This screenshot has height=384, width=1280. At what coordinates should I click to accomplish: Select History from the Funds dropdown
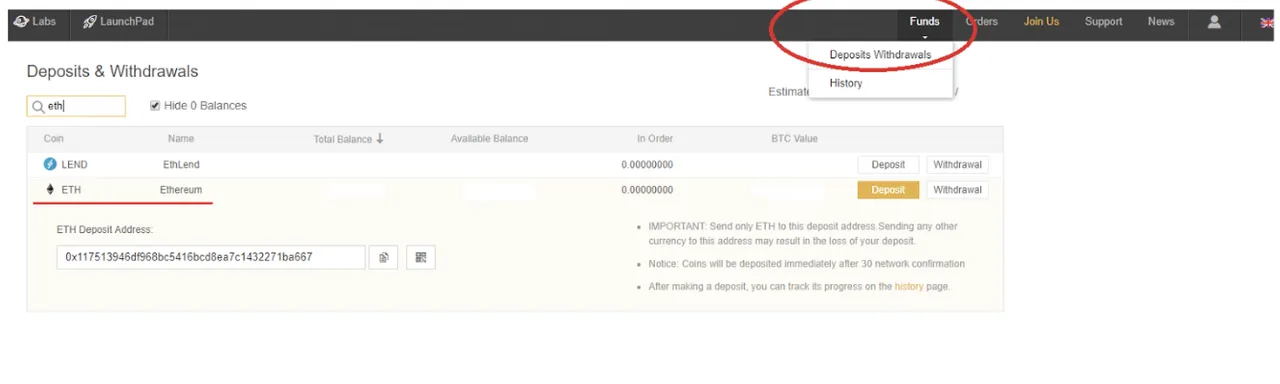coord(846,83)
